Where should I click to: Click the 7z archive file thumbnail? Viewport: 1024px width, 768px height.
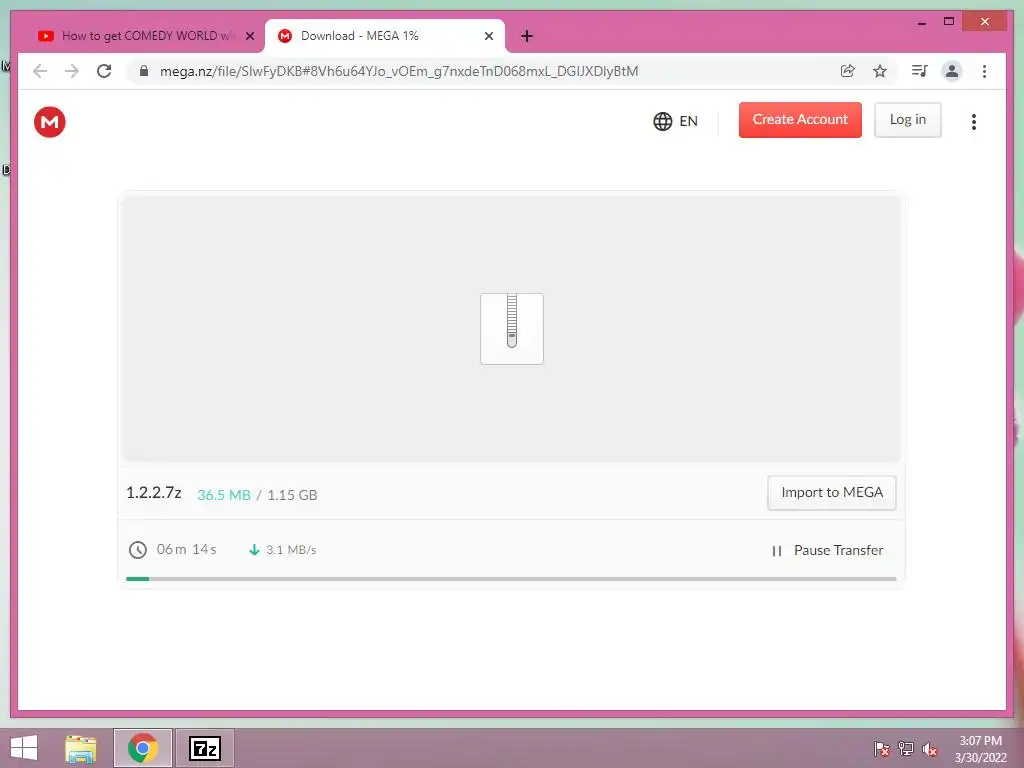coord(512,328)
